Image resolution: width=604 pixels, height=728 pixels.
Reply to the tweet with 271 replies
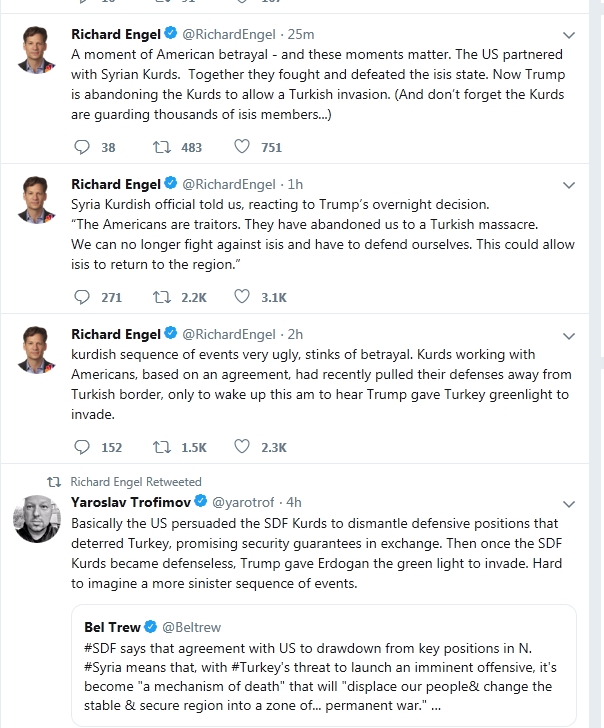pyautogui.click(x=84, y=297)
